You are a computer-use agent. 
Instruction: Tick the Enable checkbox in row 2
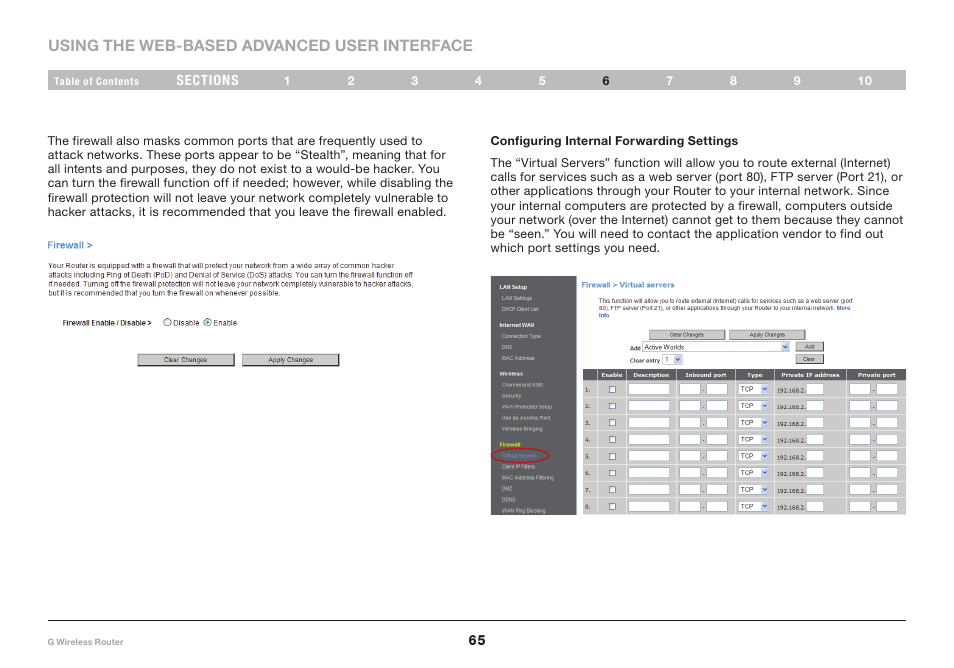pos(612,406)
